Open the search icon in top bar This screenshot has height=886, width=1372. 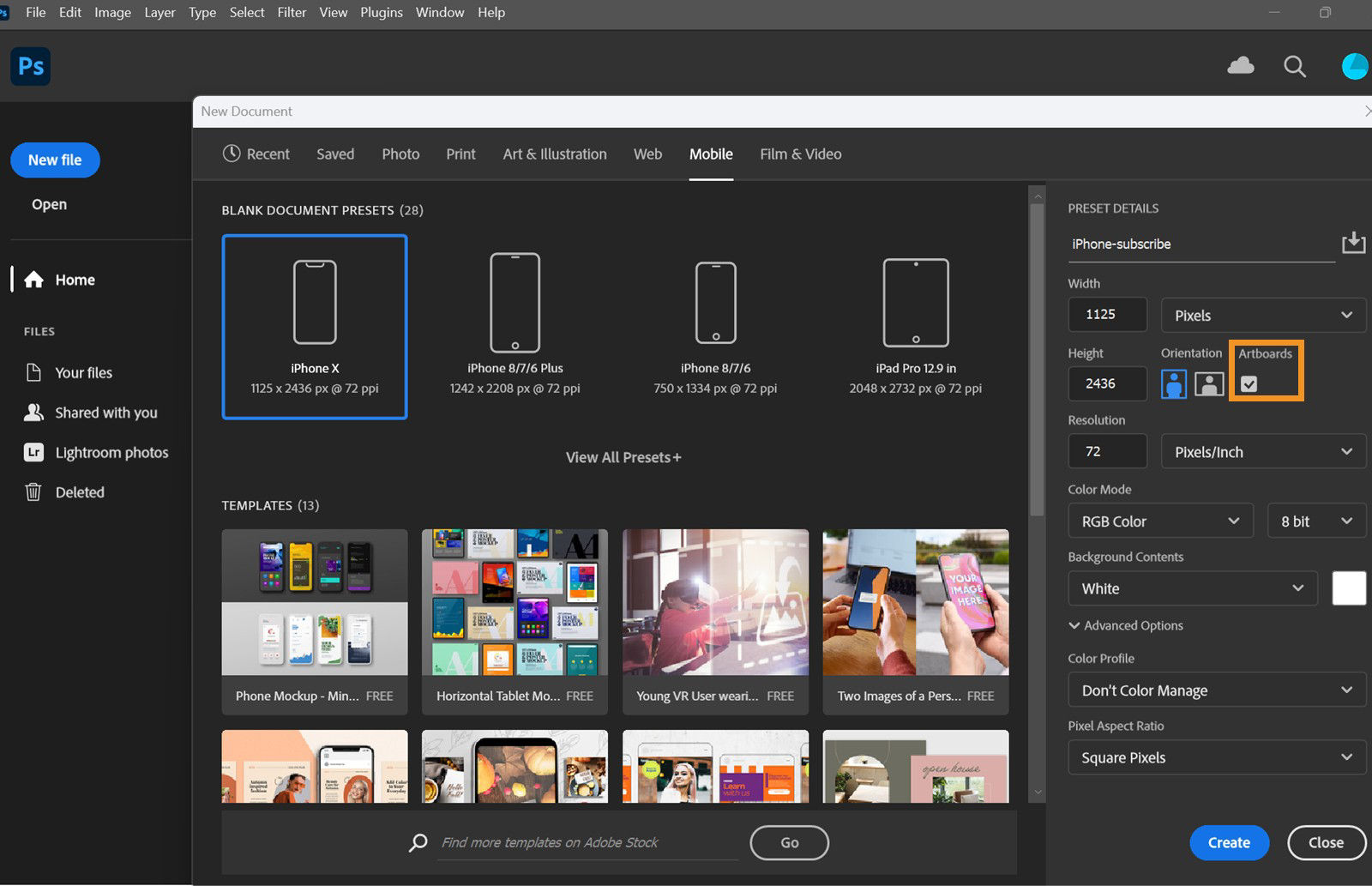point(1295,66)
